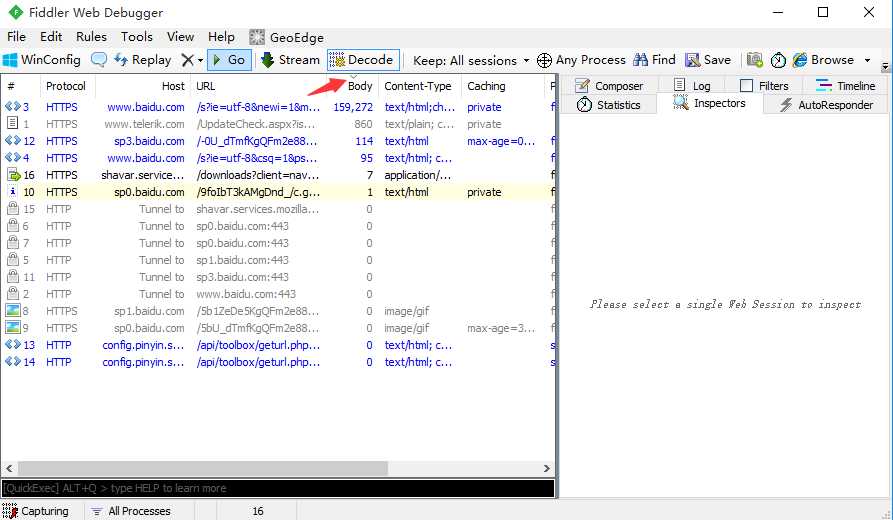Click horizontal scrollbar right arrow
The image size is (893, 520).
pos(547,468)
